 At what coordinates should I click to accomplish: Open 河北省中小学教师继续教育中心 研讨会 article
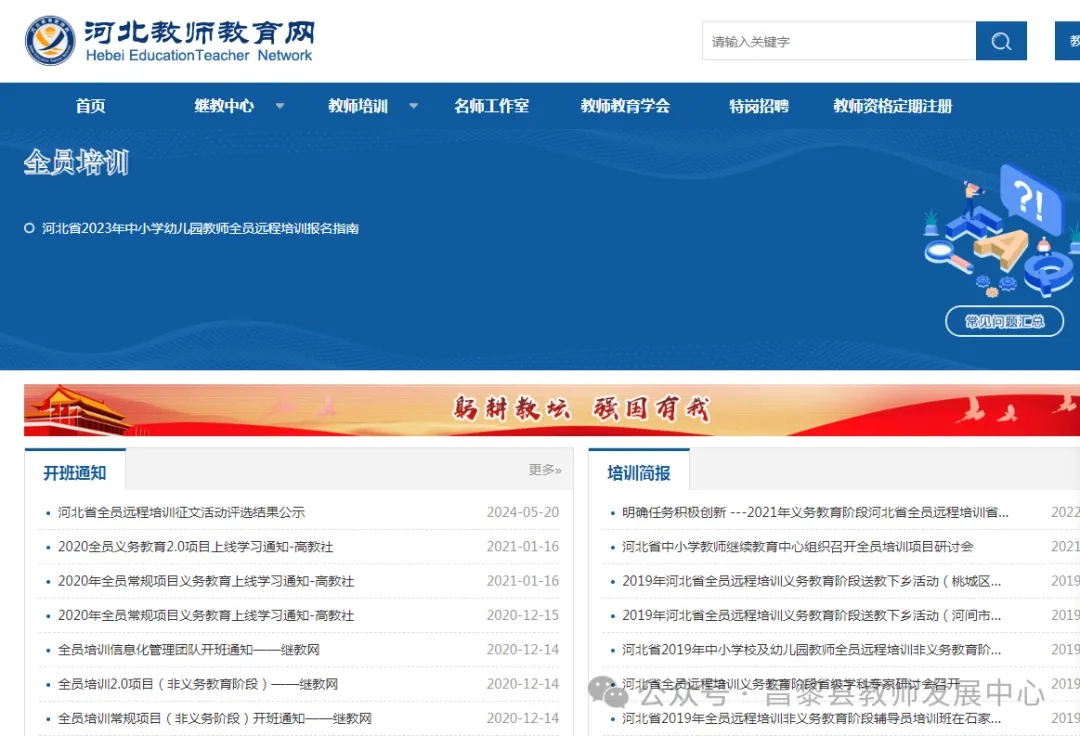point(797,547)
